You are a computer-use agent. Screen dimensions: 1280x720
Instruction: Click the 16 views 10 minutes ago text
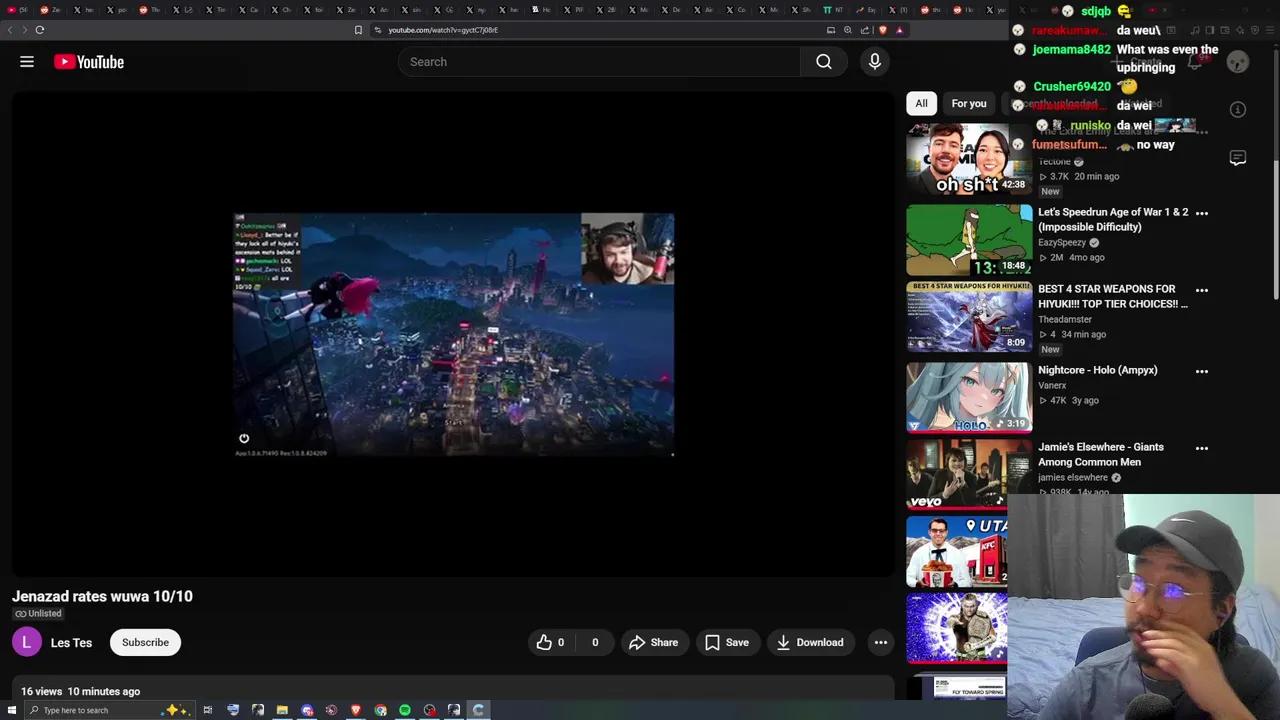coord(80,691)
